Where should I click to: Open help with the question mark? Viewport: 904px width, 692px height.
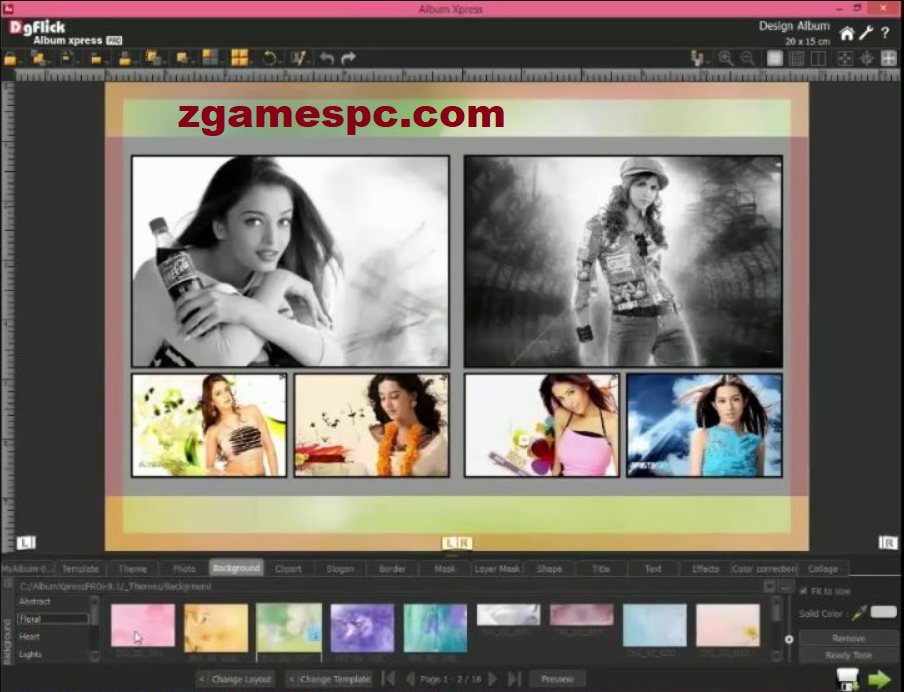click(885, 33)
